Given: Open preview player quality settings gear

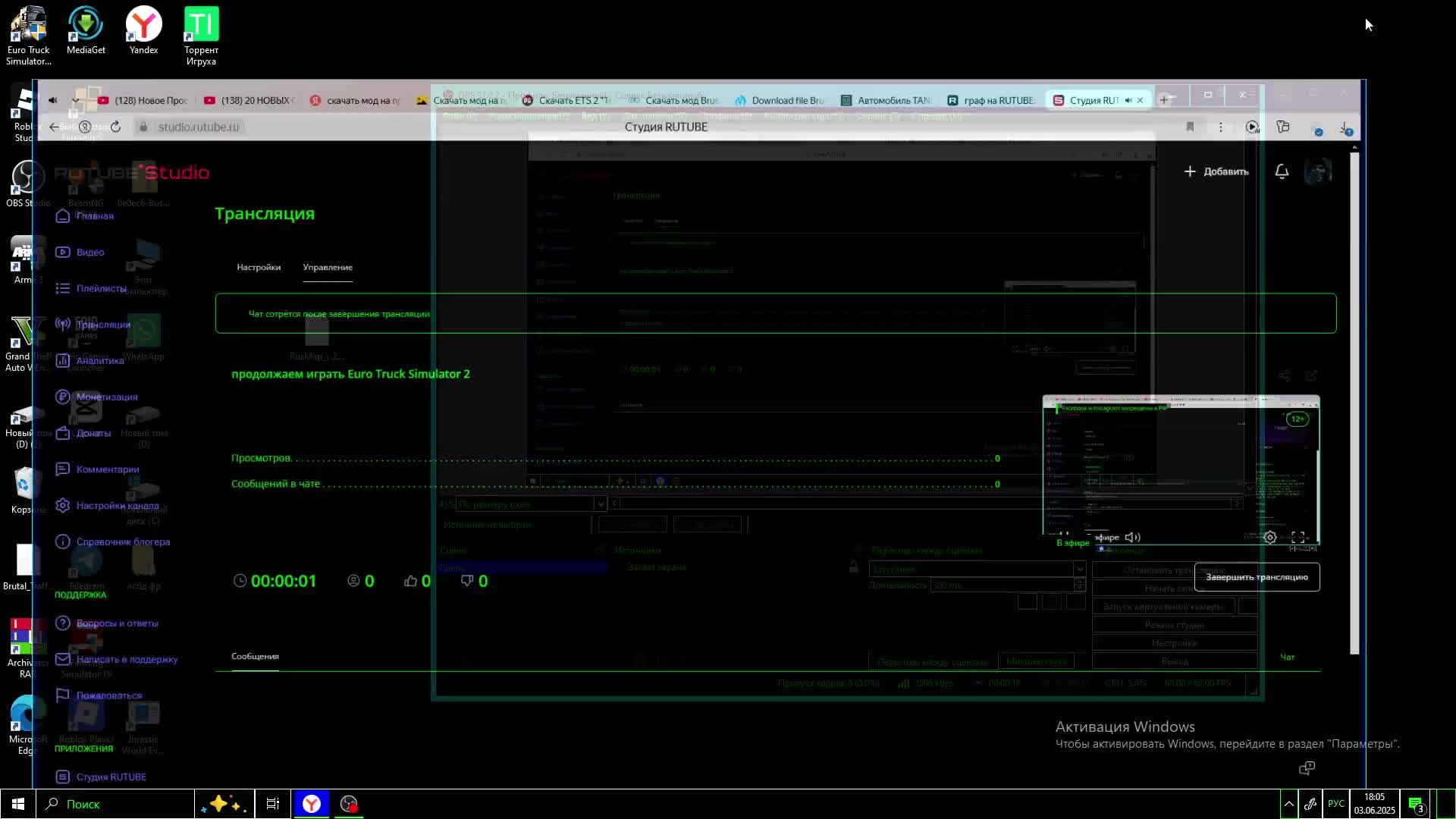Looking at the screenshot, I should pyautogui.click(x=1270, y=537).
